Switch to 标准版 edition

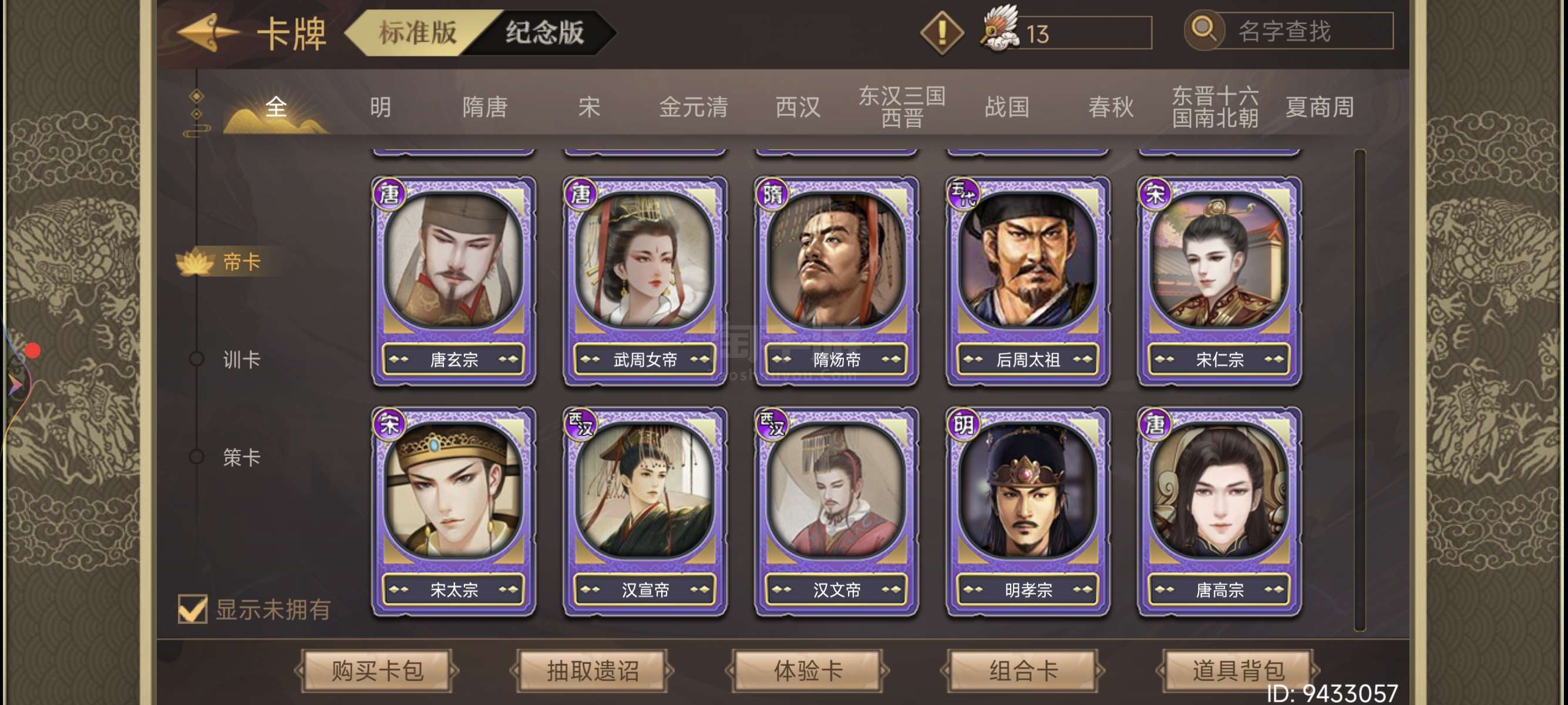click(418, 32)
